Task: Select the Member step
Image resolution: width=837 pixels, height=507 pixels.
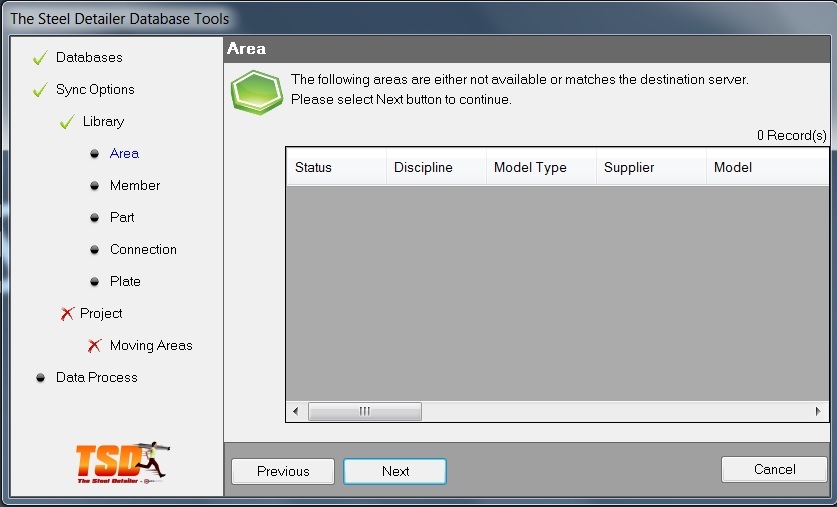Action: coord(135,185)
